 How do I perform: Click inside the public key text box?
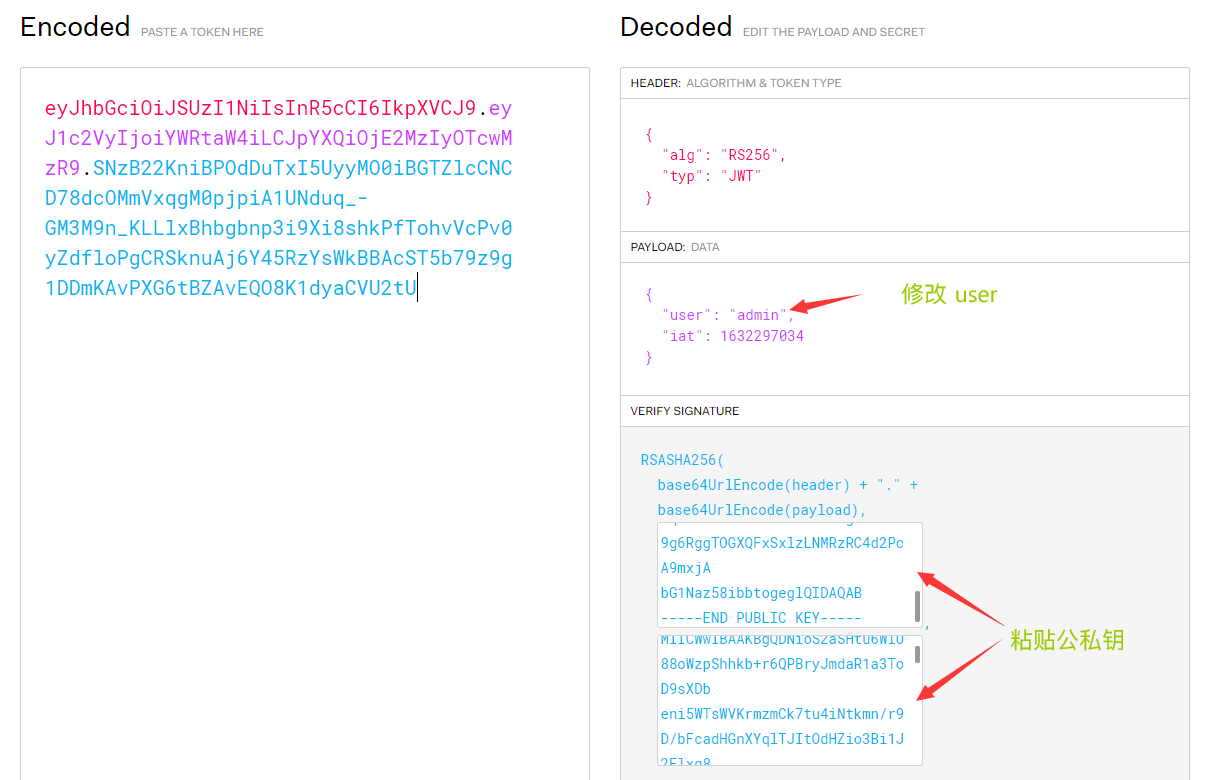(783, 575)
